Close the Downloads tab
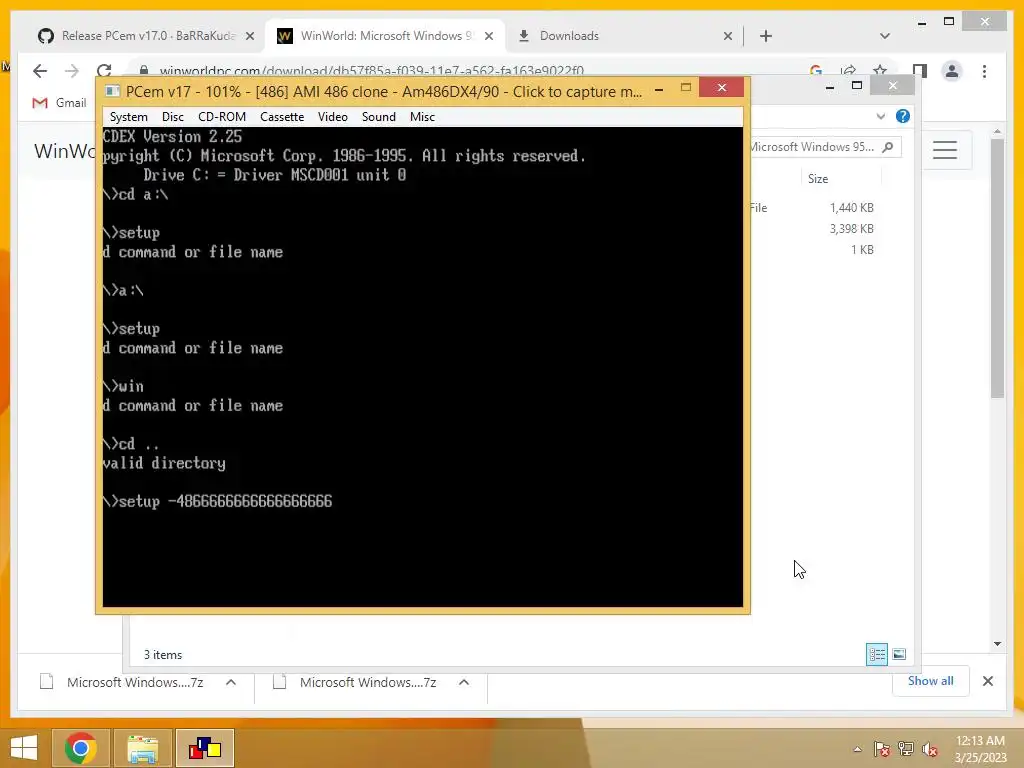The height and width of the screenshot is (768, 1024). click(x=728, y=36)
